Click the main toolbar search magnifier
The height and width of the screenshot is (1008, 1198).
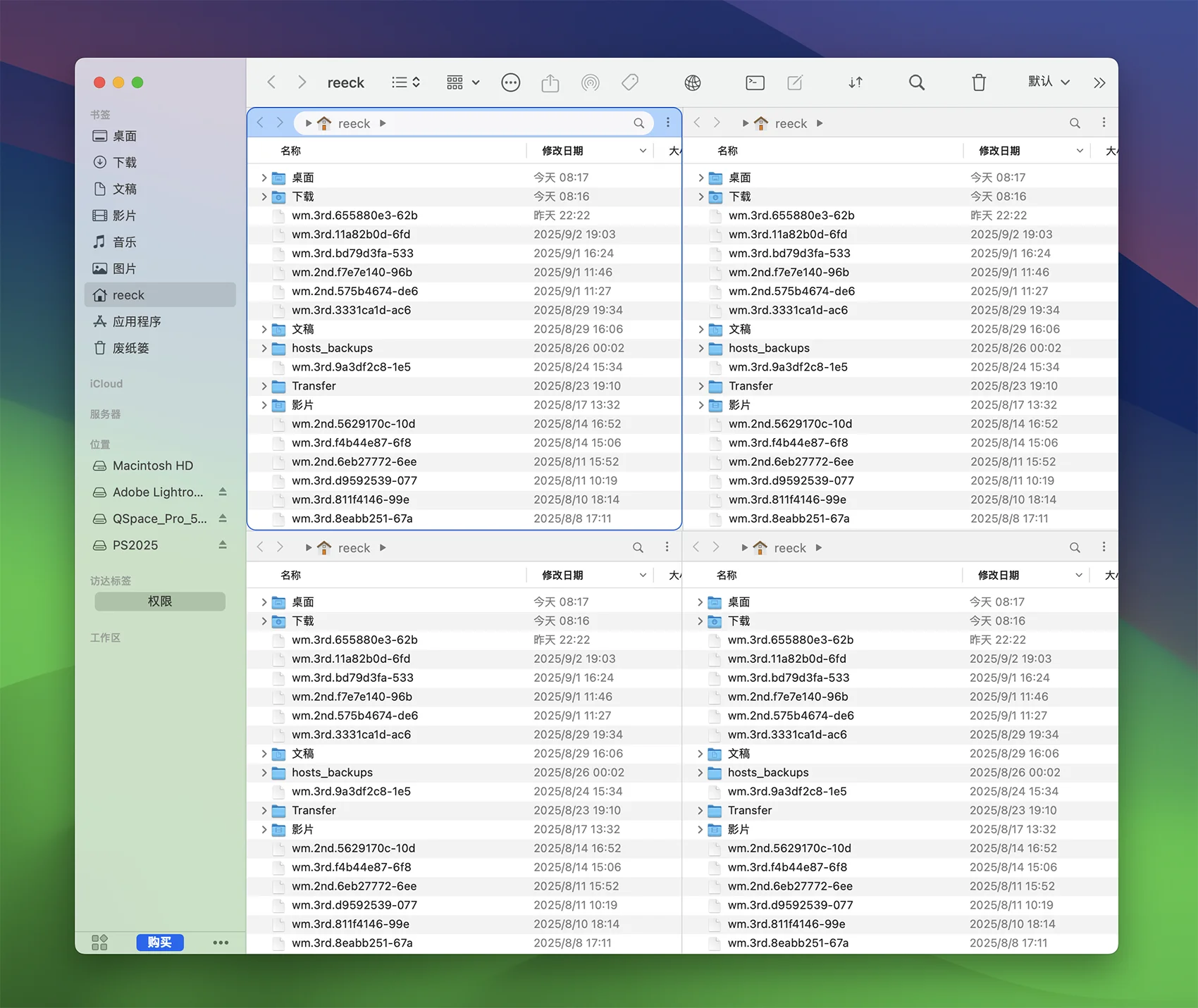click(x=916, y=82)
